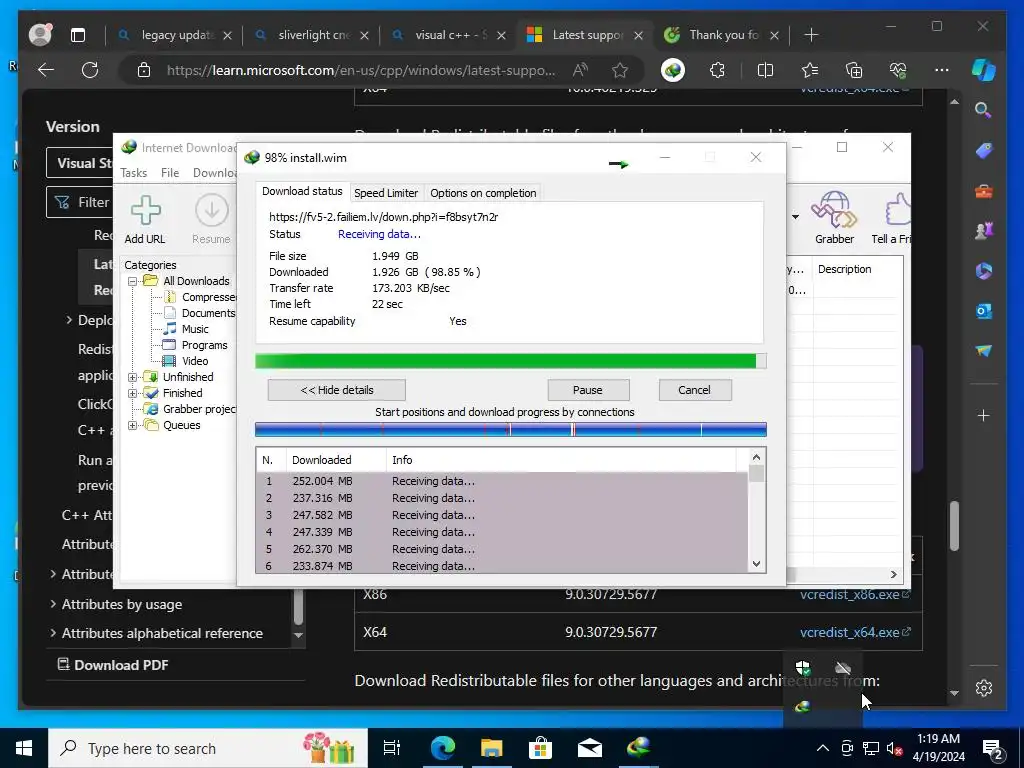This screenshot has width=1024, height=768.
Task: Go back in Edge browser
Action: click(x=46, y=70)
